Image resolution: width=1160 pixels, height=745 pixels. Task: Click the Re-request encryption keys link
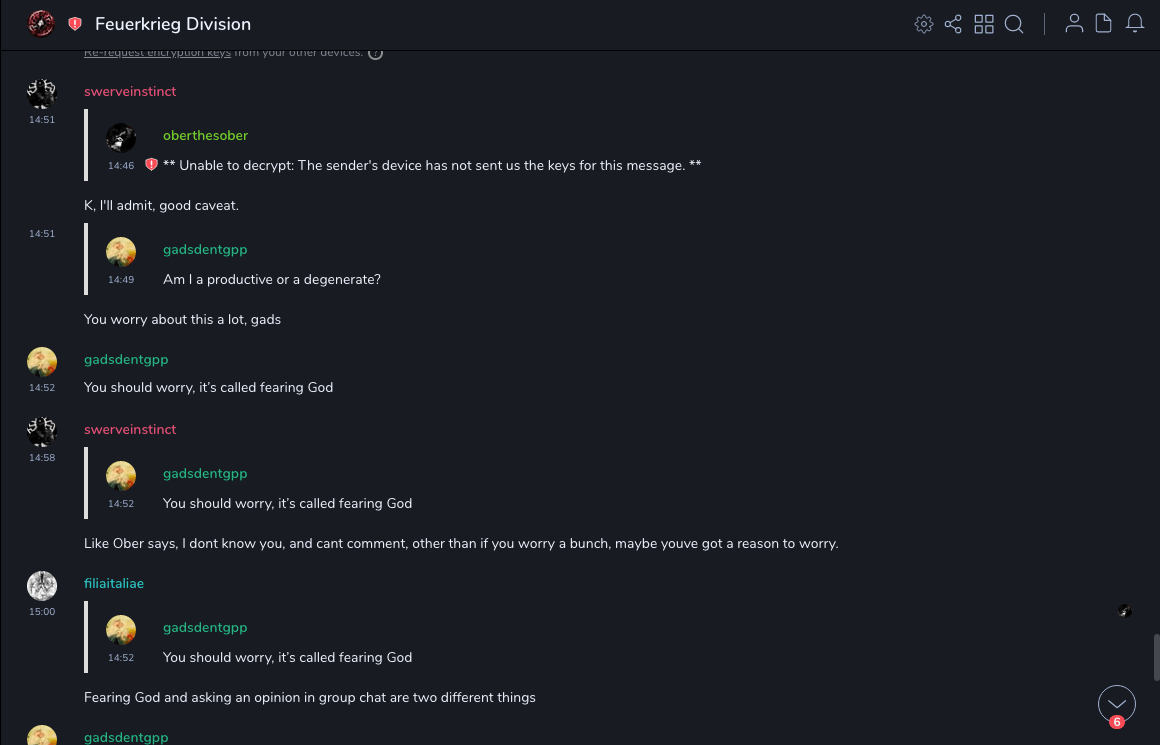pos(157,52)
